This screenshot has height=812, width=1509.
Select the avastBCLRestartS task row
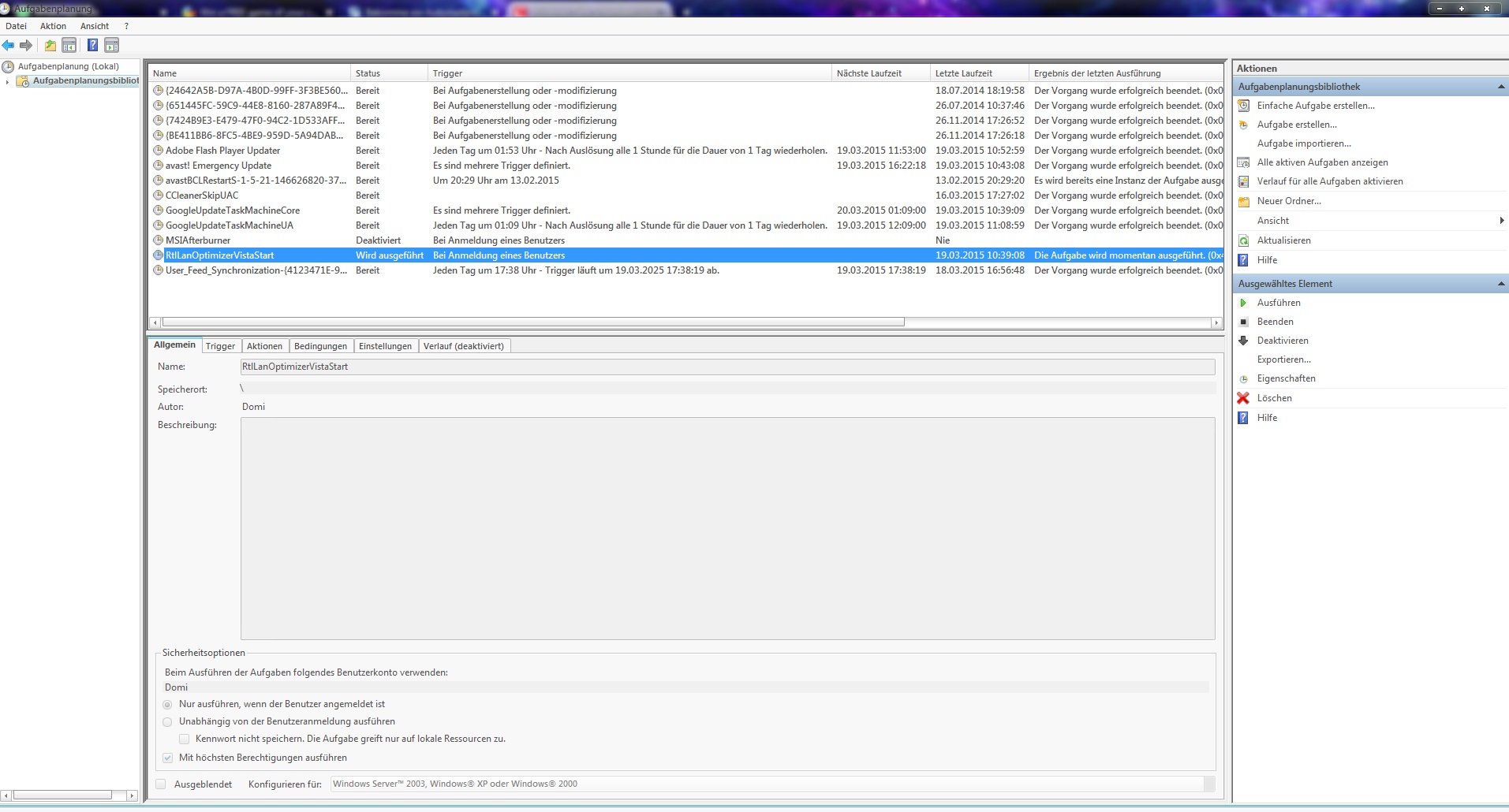686,181
